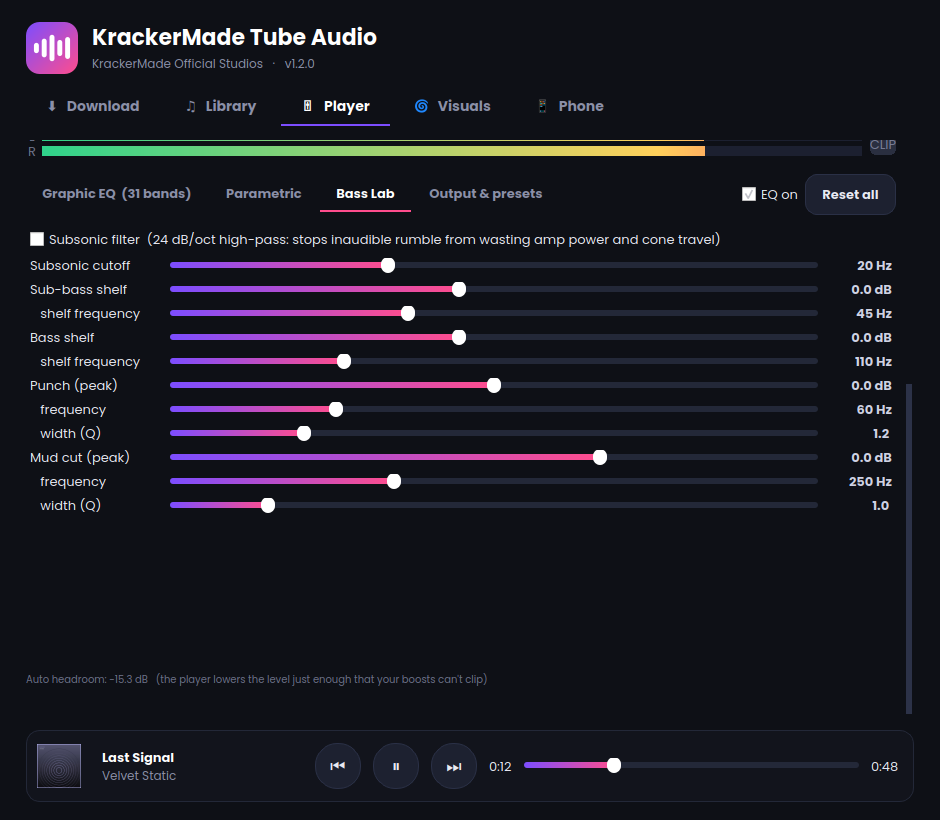Enable the Subsonic filter checkbox

pyautogui.click(x=37, y=239)
